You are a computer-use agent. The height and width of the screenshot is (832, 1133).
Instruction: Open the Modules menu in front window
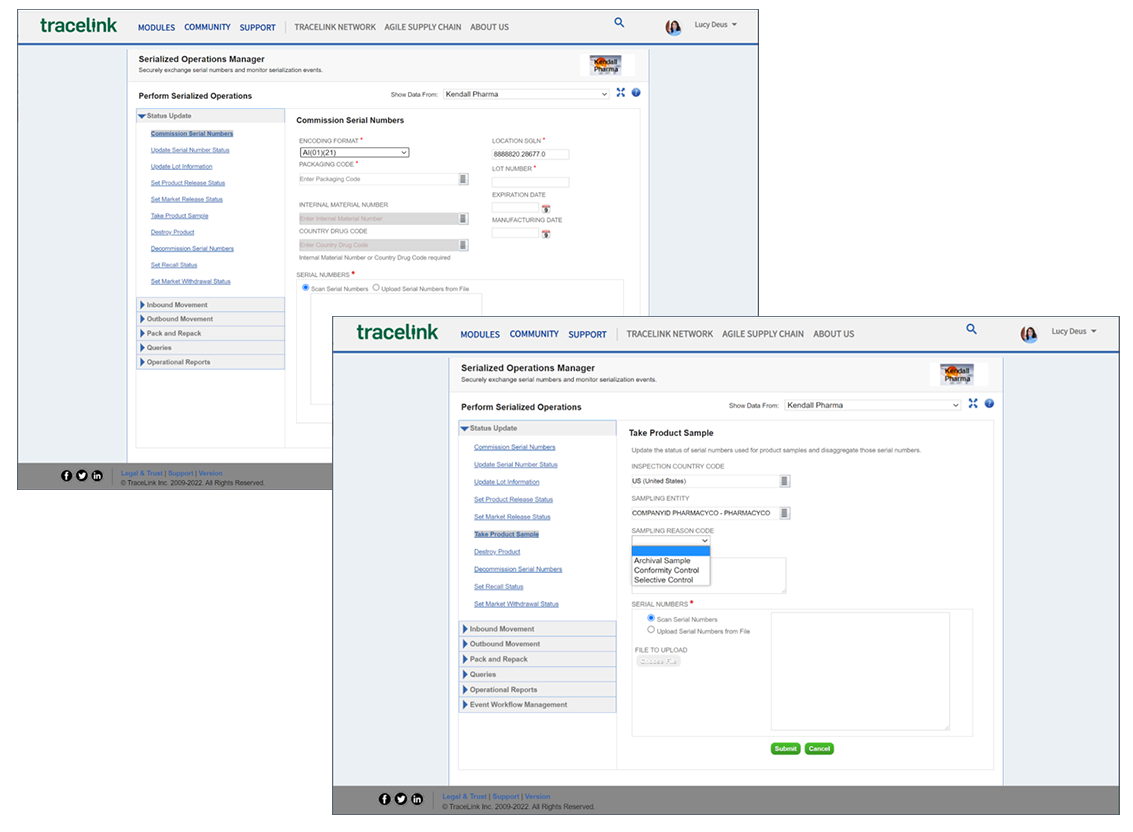[x=480, y=335]
